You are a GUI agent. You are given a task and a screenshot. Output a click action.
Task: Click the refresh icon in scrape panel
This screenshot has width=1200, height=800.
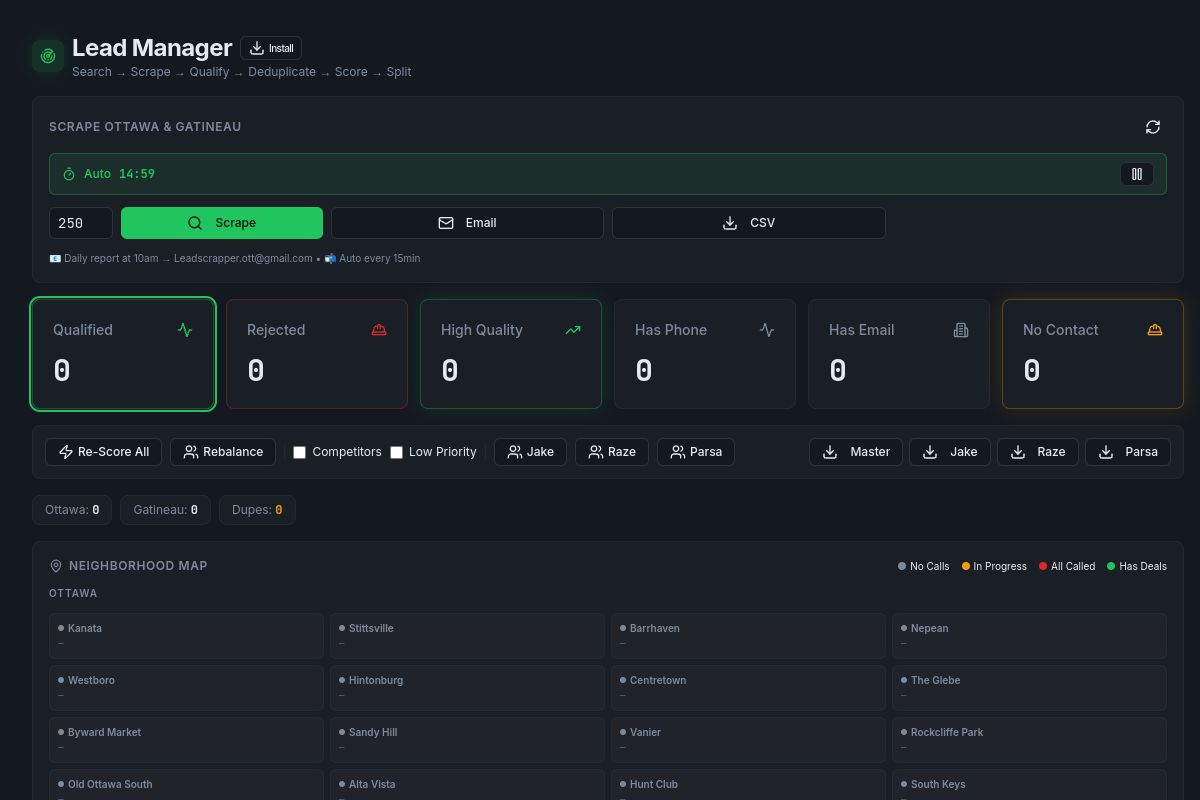point(1153,127)
